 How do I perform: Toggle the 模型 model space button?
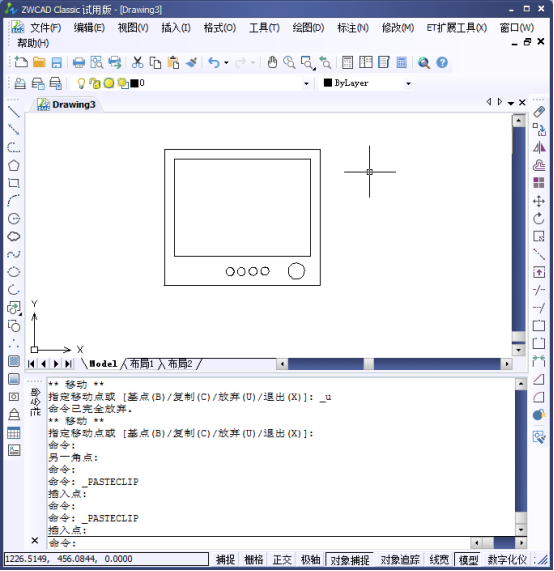coord(468,559)
